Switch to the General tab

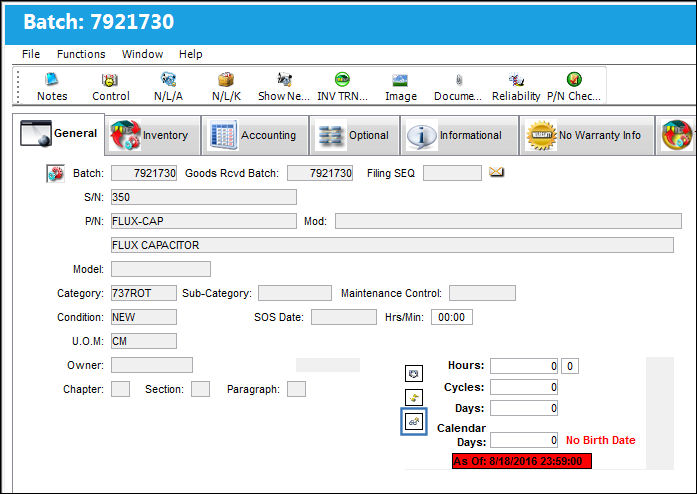pyautogui.click(x=59, y=133)
